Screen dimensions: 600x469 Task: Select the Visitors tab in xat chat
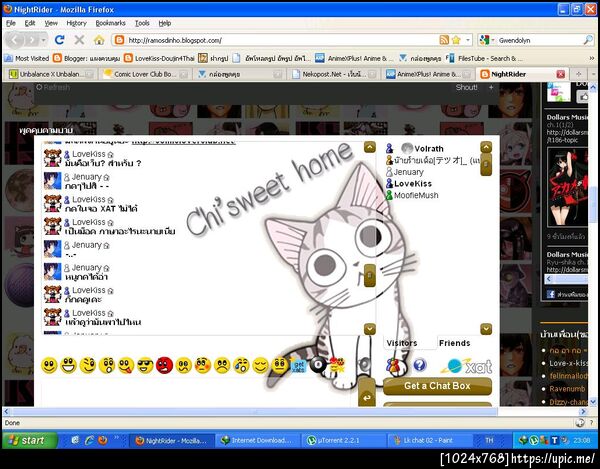402,343
